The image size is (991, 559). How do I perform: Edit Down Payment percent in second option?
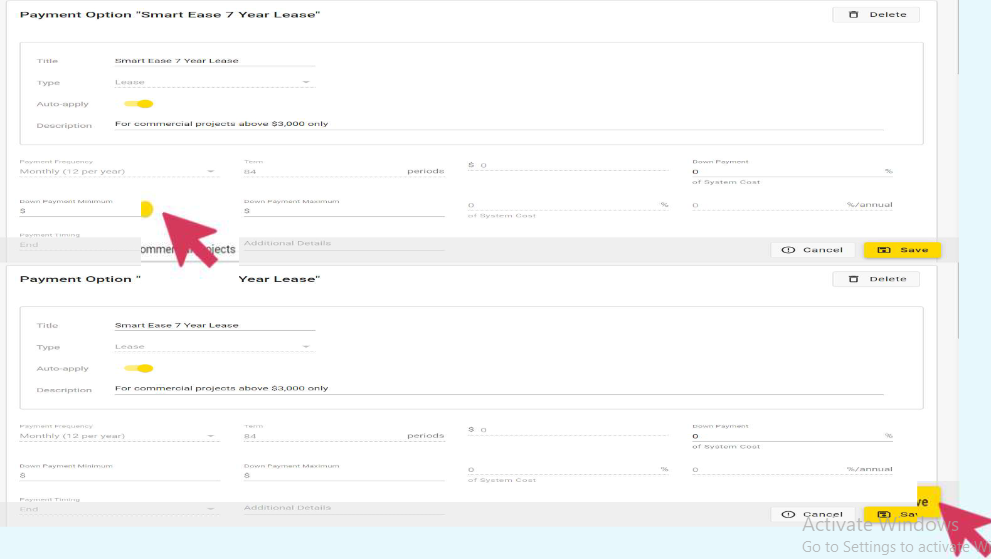pyautogui.click(x=792, y=436)
